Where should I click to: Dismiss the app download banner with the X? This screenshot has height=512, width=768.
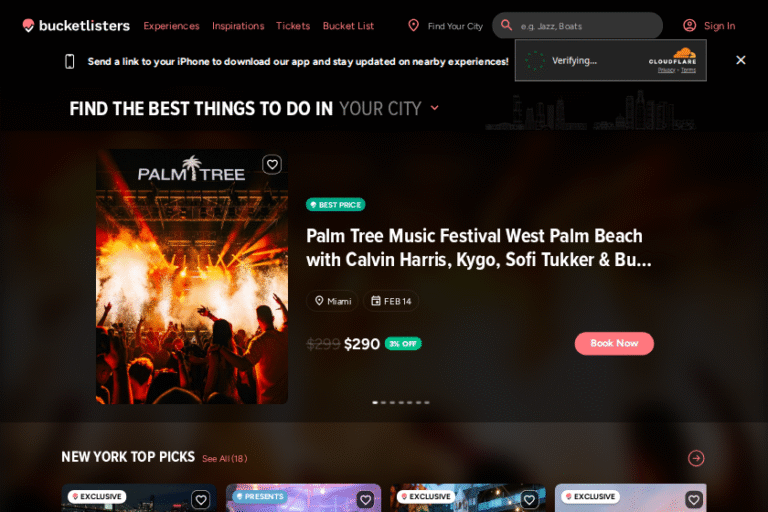point(741,60)
